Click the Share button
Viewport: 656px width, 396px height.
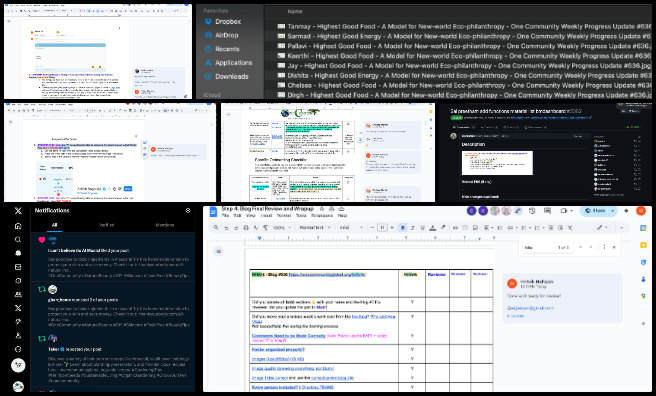595,211
